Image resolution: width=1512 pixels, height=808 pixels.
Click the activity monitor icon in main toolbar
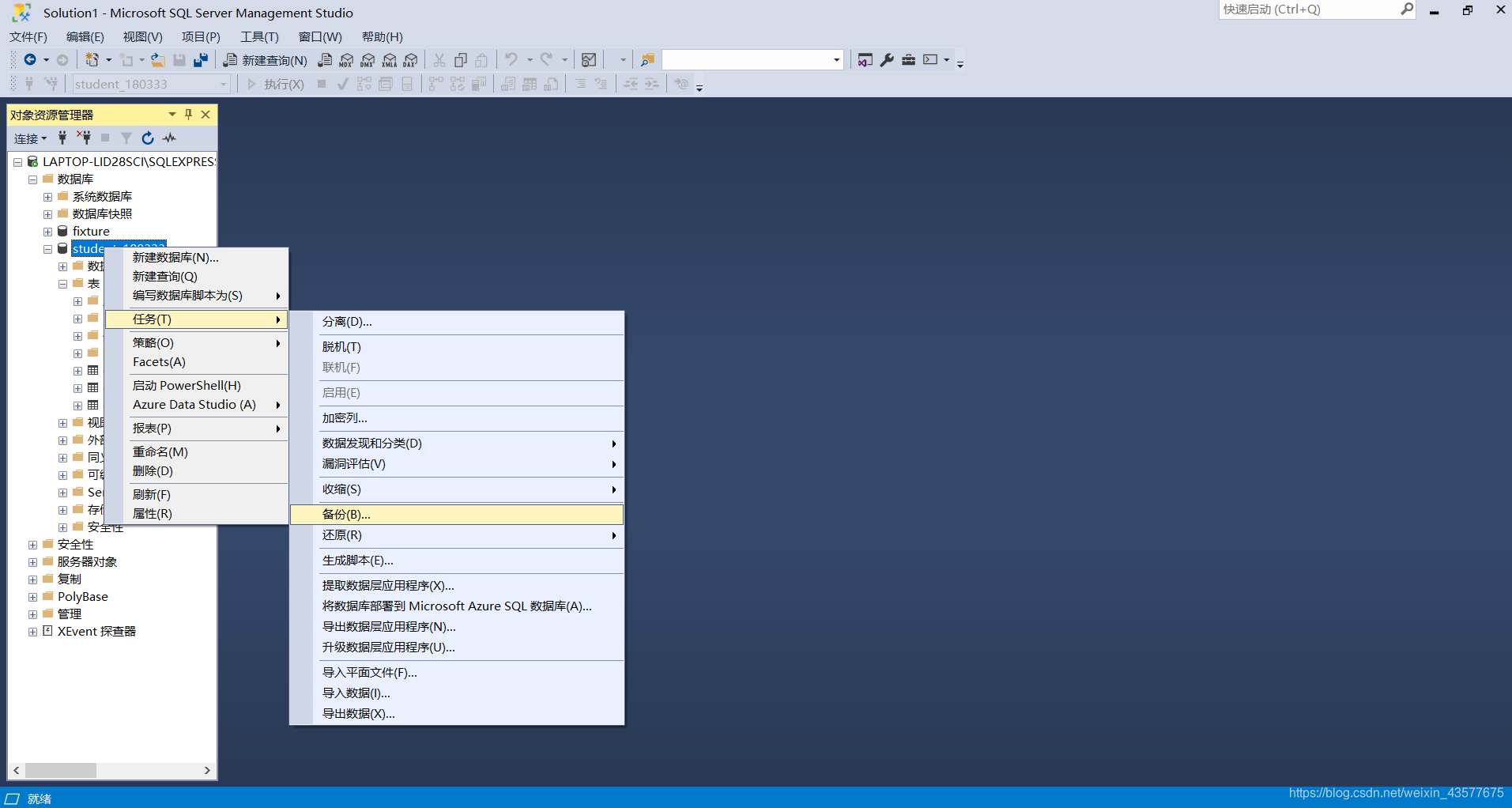coord(589,60)
